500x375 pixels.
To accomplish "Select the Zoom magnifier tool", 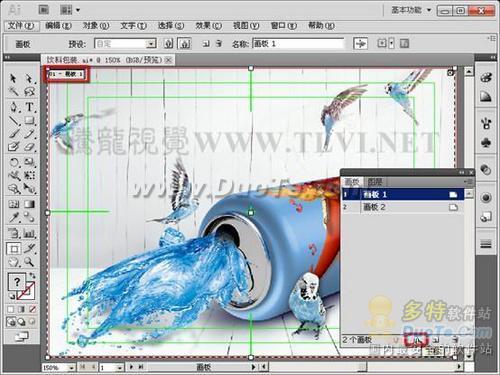I will (29, 262).
